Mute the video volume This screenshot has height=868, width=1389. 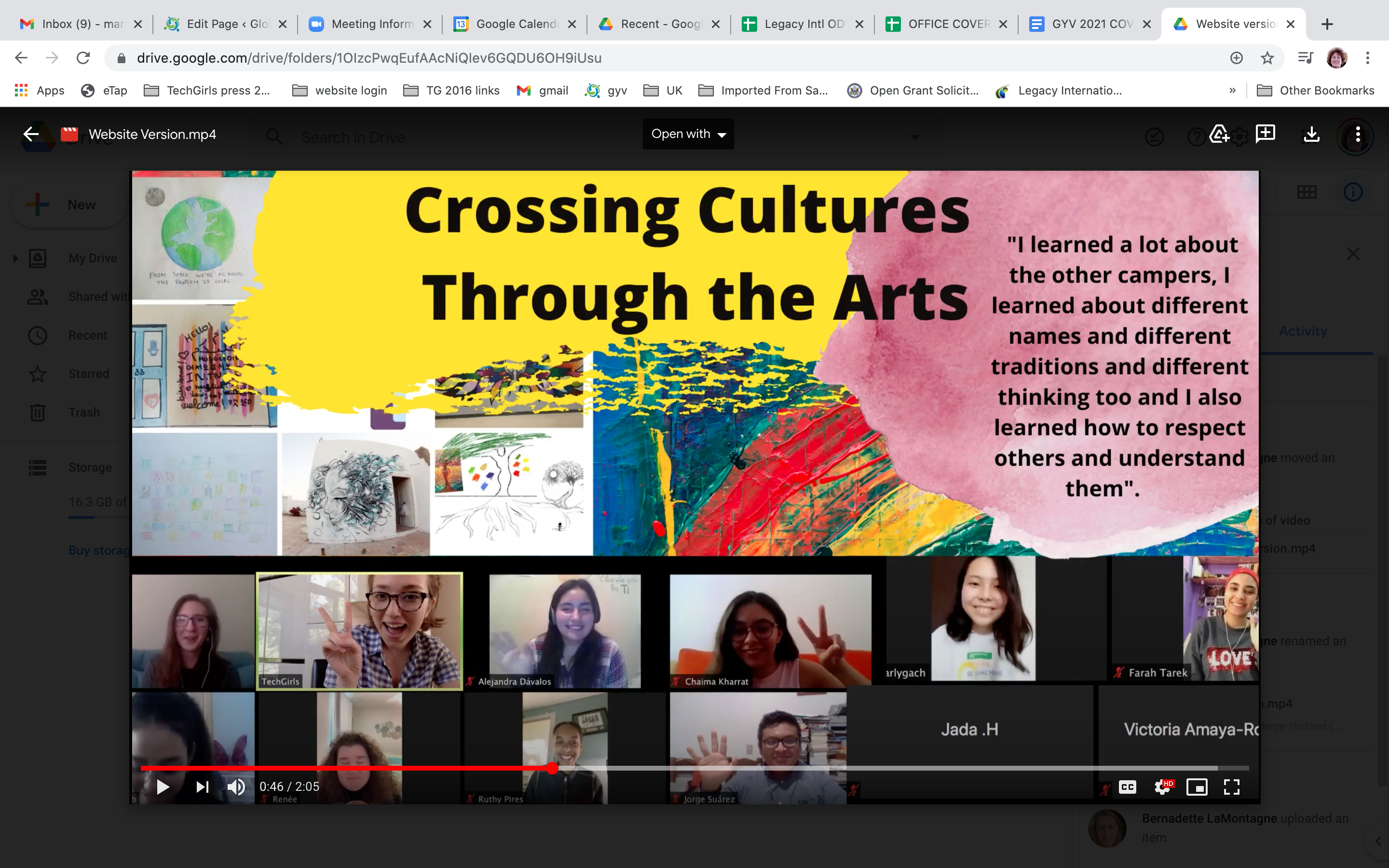tap(236, 787)
